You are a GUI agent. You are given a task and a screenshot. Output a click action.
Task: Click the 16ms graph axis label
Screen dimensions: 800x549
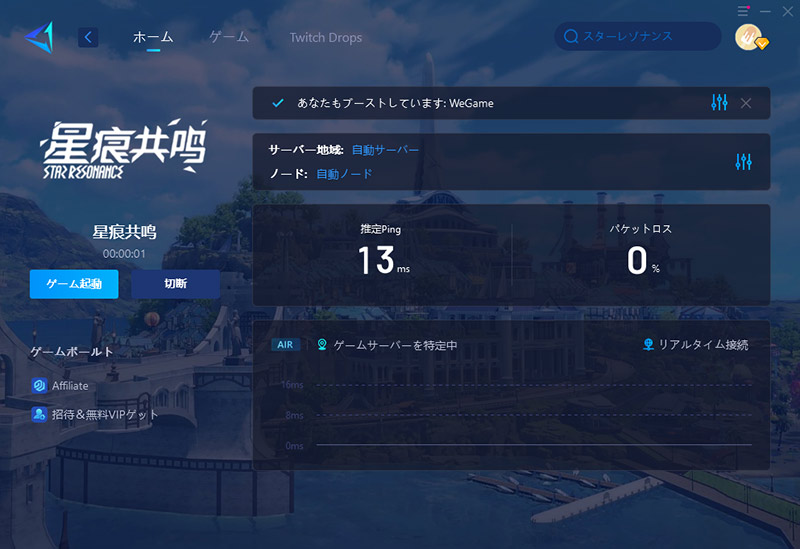292,385
